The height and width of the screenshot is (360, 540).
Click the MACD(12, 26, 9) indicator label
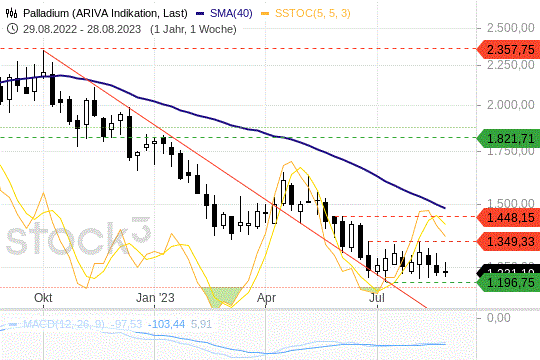(x=64, y=324)
